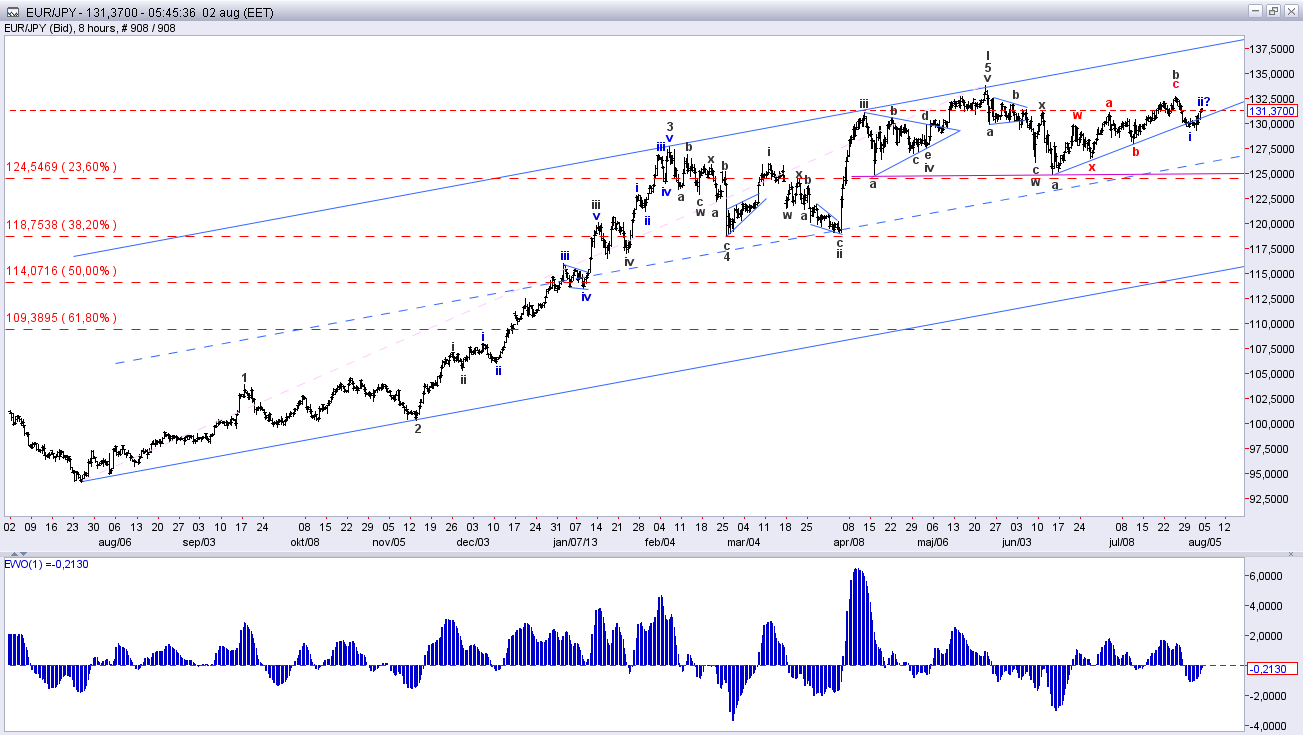Close the EUR/JPY chart window
The image size is (1303, 735).
[1292, 10]
